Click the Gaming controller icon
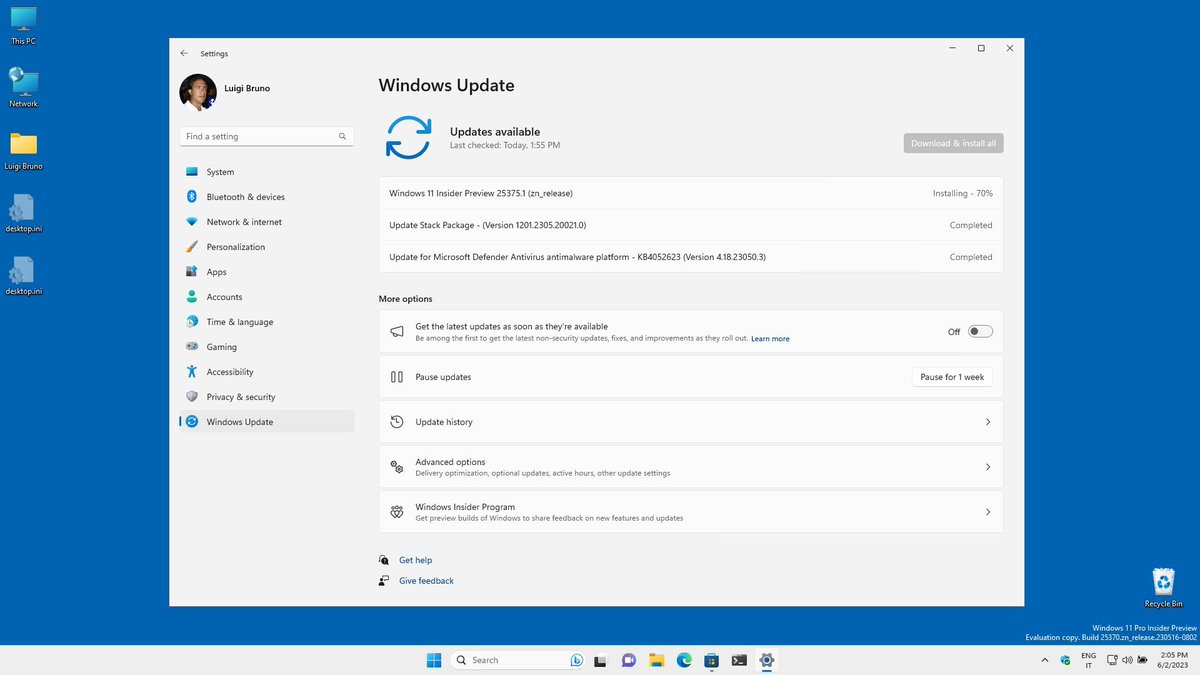The width and height of the screenshot is (1200, 675). click(192, 347)
